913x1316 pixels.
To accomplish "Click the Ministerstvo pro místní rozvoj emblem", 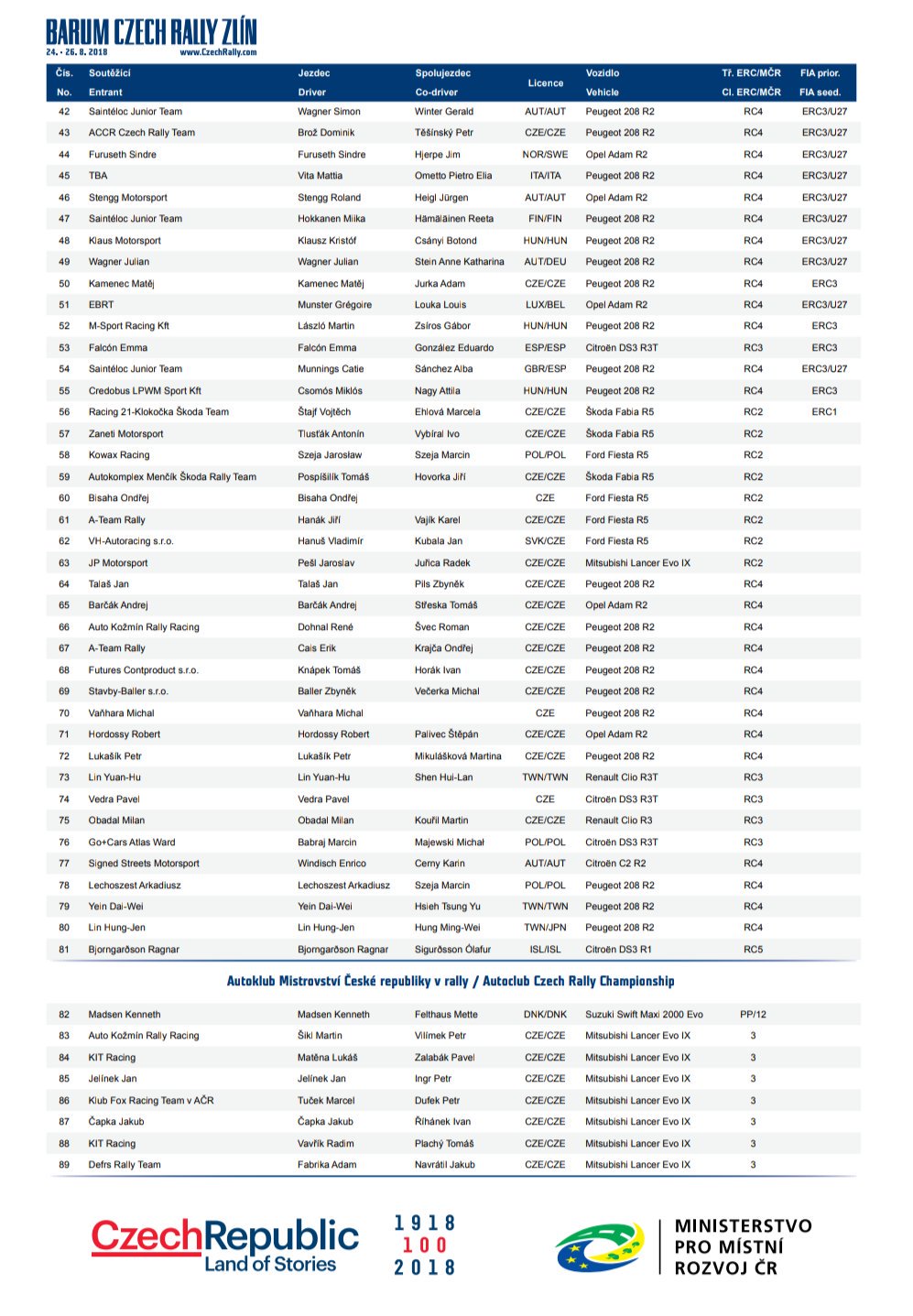I will pos(599,1247).
